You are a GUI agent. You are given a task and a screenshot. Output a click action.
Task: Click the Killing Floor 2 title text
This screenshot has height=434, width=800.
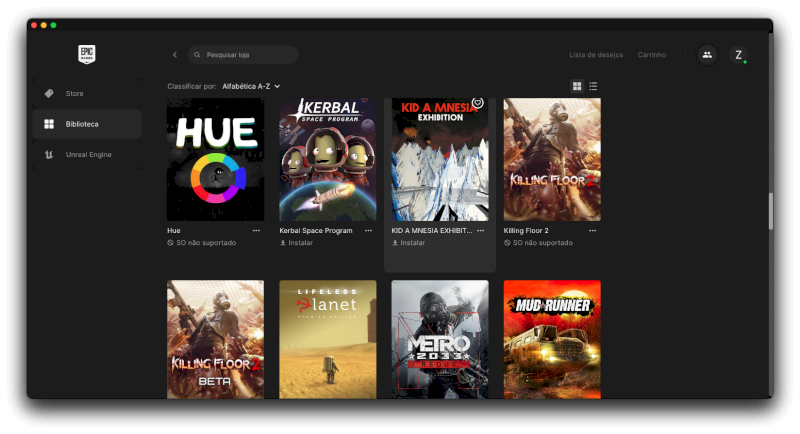click(x=526, y=231)
